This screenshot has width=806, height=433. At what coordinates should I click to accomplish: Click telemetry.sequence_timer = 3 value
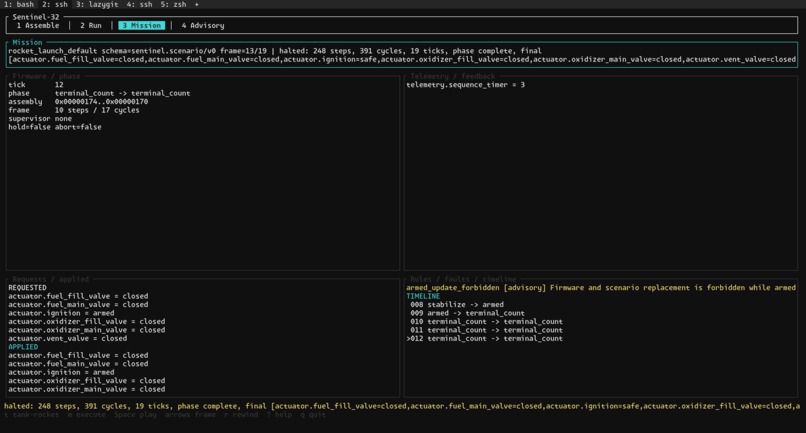pos(465,85)
